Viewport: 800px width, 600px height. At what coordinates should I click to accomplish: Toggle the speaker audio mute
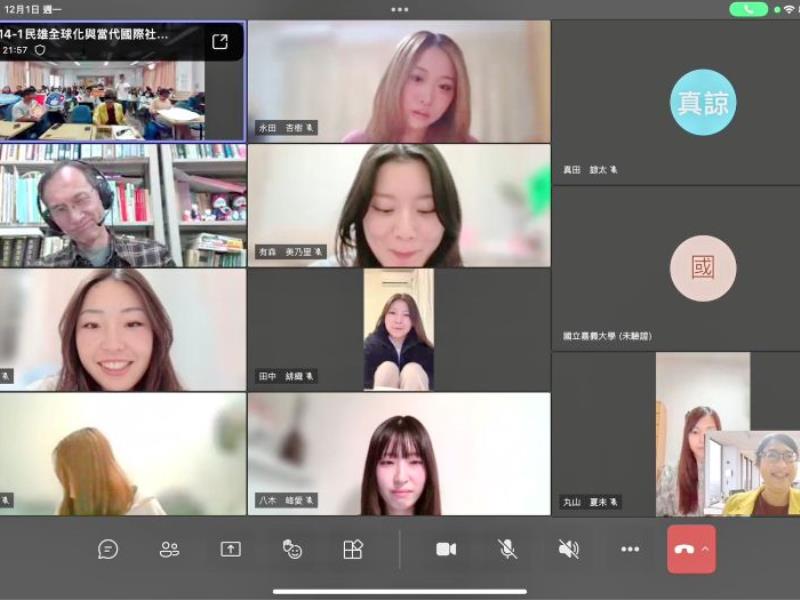click(x=569, y=549)
